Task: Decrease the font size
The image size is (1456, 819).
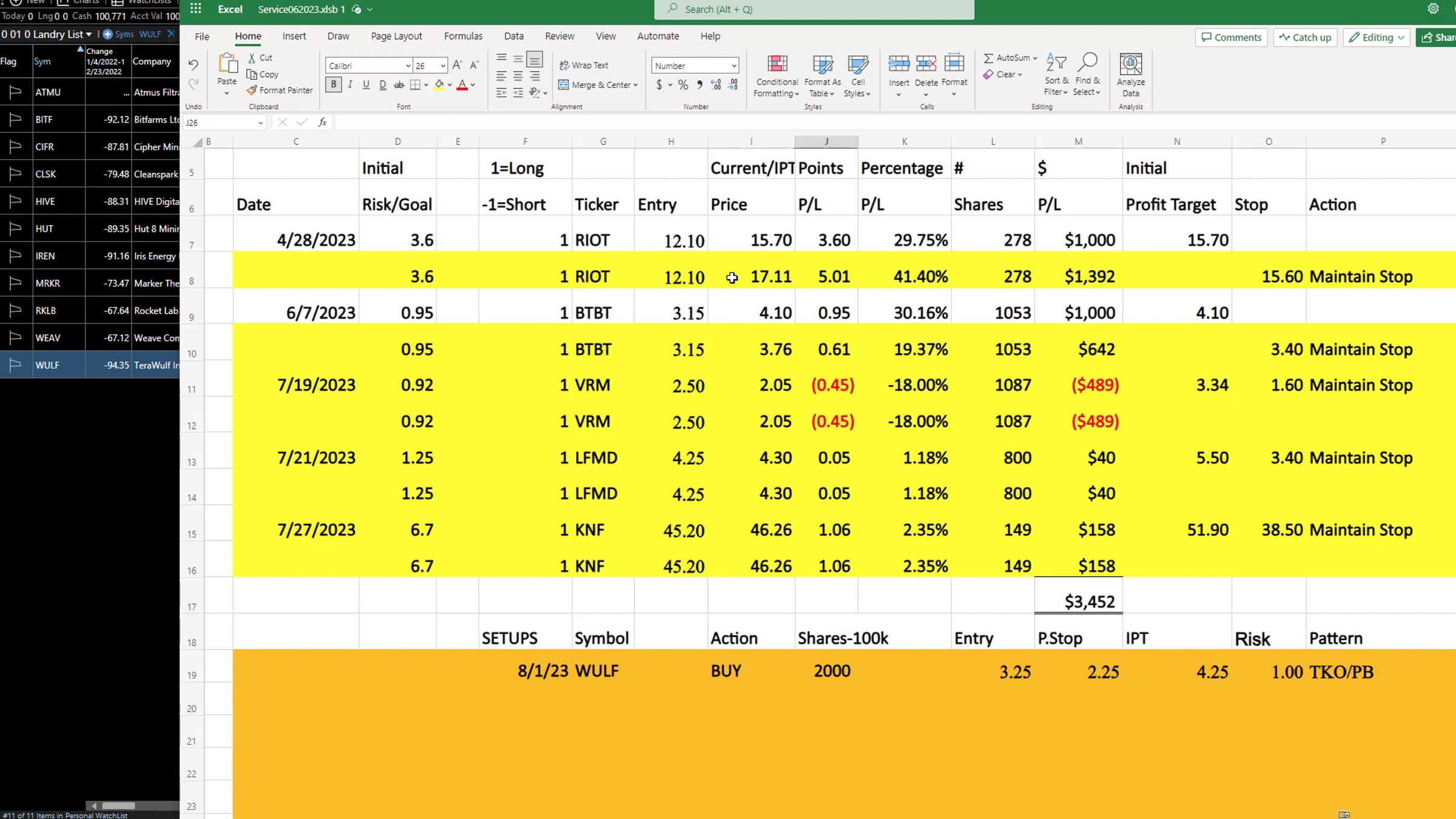Action: click(x=474, y=65)
